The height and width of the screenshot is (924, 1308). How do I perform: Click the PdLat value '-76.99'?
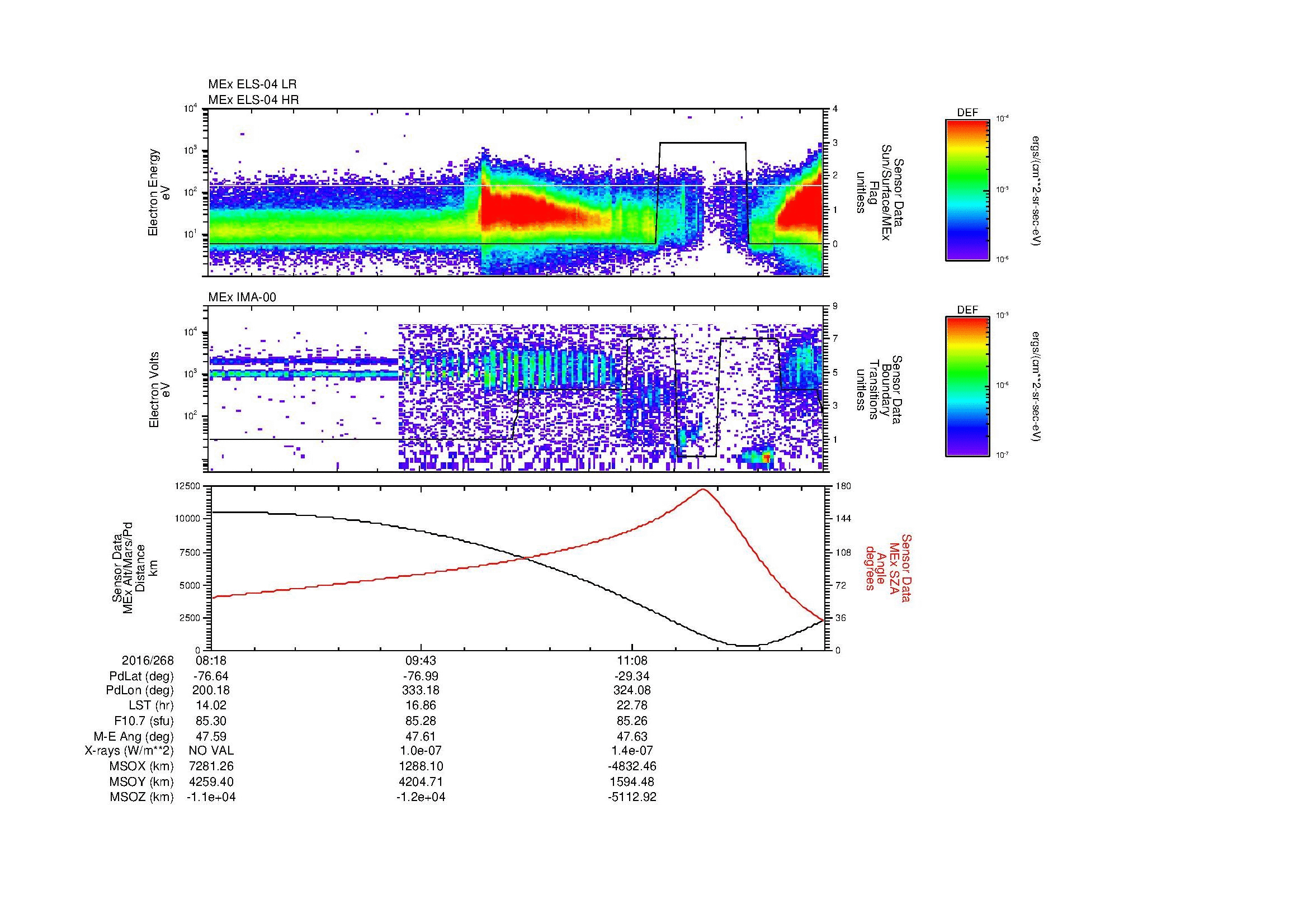tap(421, 676)
